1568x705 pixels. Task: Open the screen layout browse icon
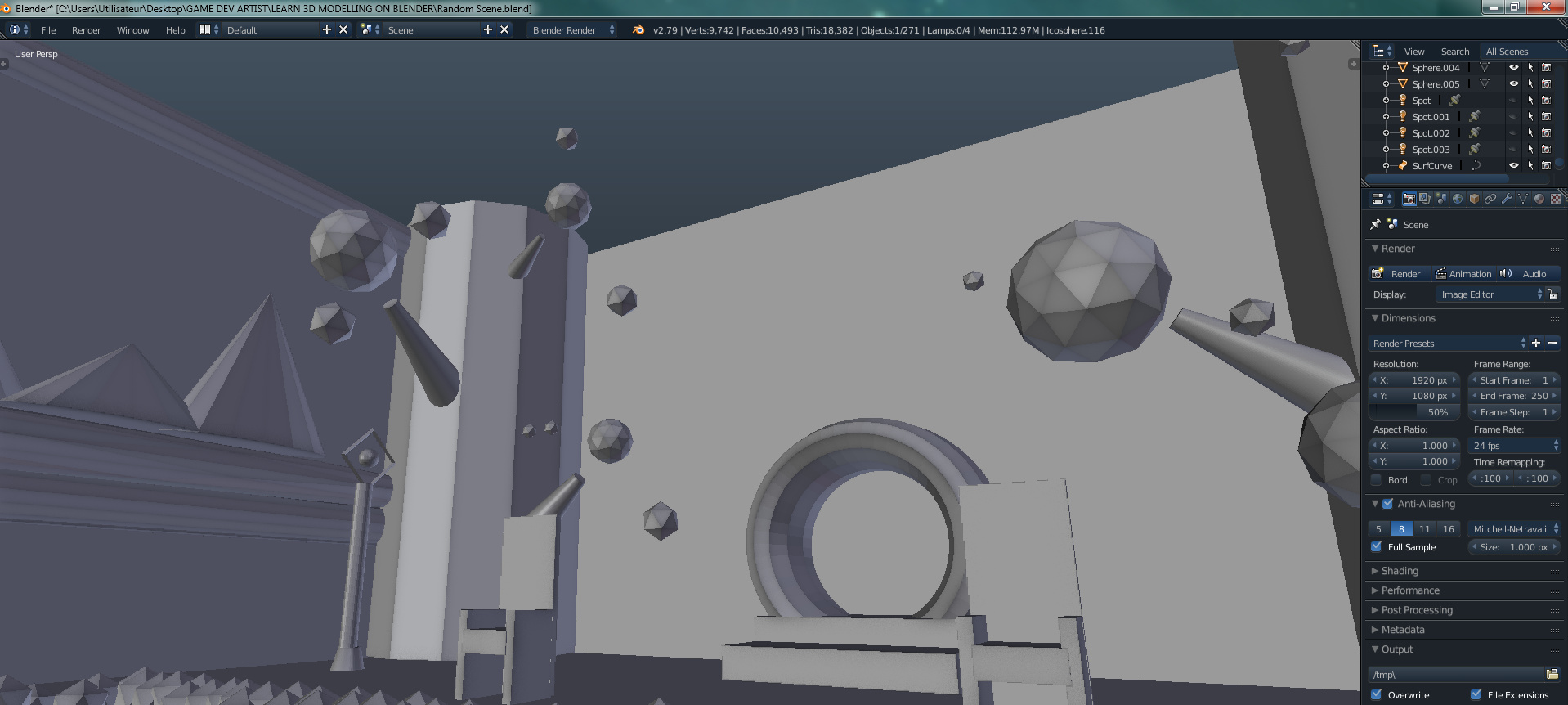pyautogui.click(x=209, y=29)
